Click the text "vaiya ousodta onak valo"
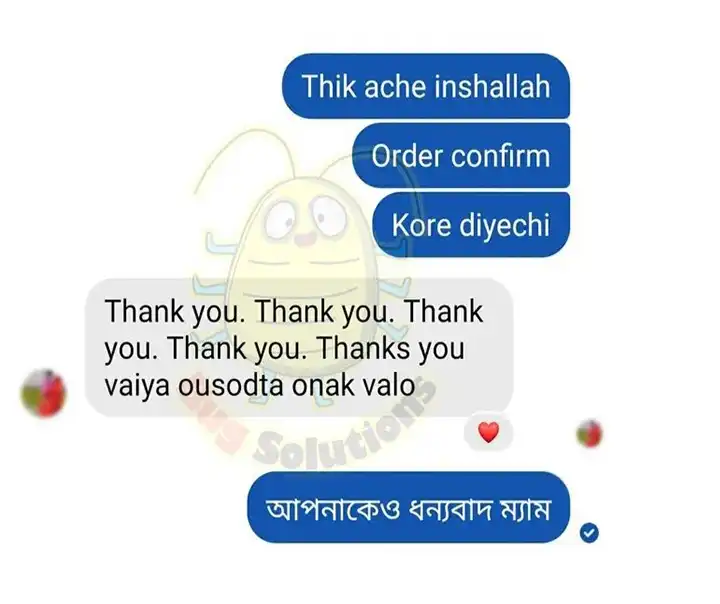 pyautogui.click(x=260, y=385)
